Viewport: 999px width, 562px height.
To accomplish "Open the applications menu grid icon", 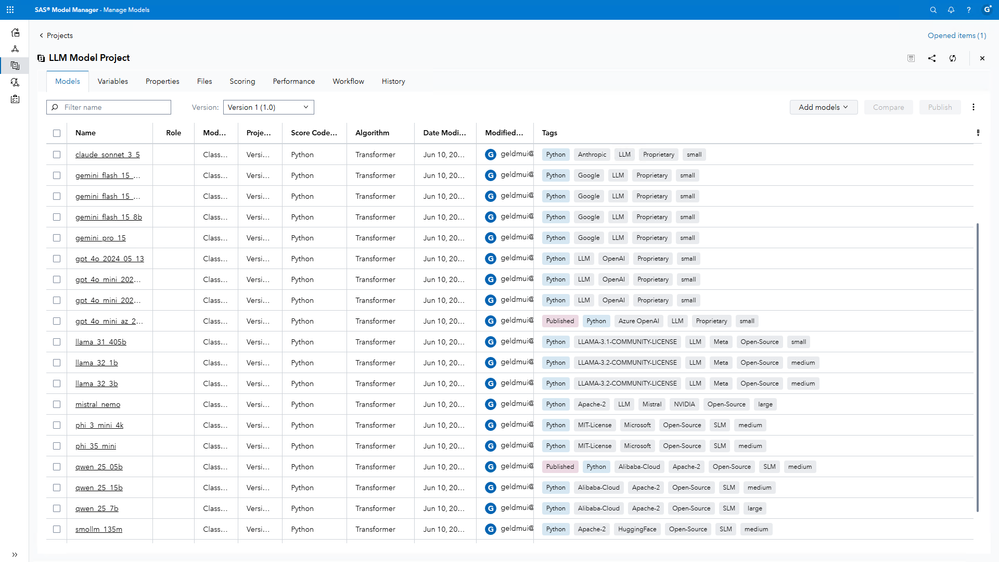I will tap(10, 10).
